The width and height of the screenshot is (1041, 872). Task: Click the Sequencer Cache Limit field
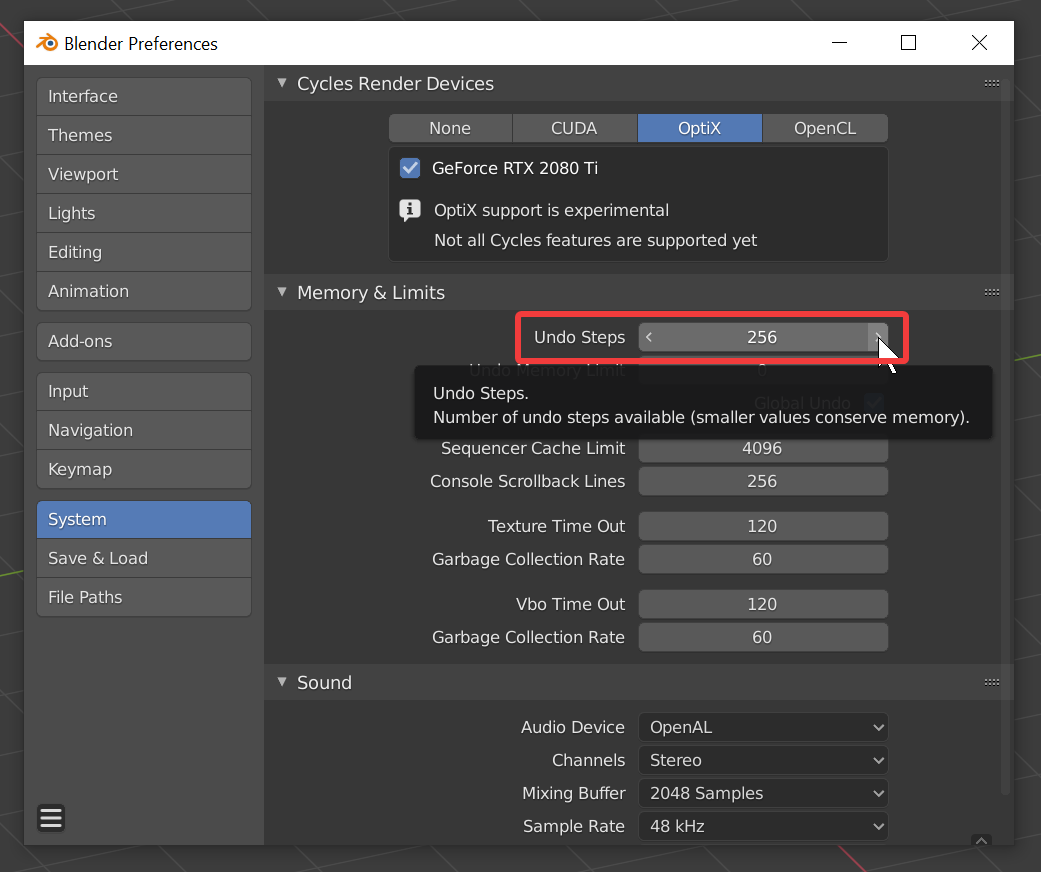click(x=763, y=448)
